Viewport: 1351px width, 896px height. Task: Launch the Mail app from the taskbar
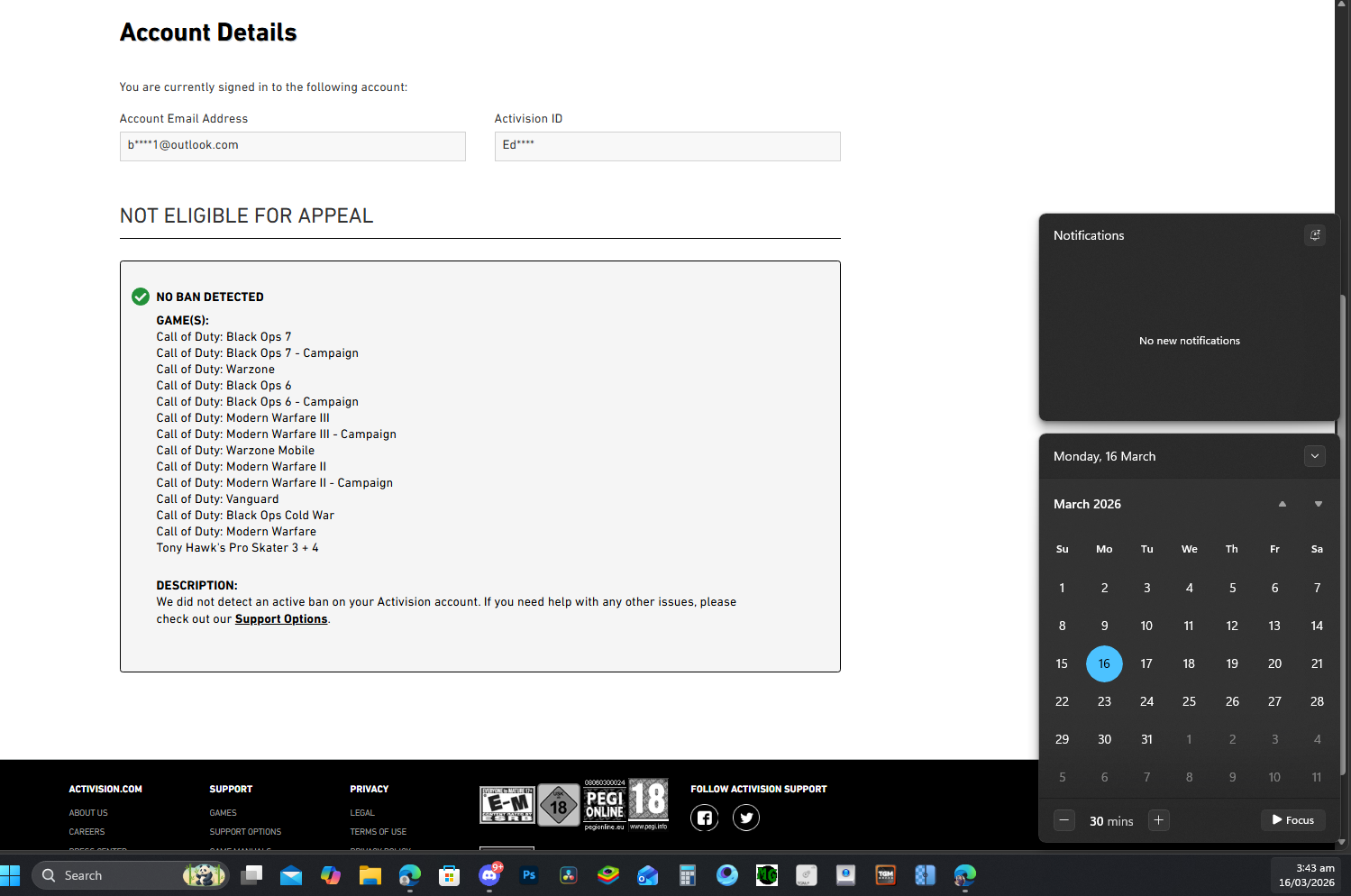pyautogui.click(x=291, y=875)
